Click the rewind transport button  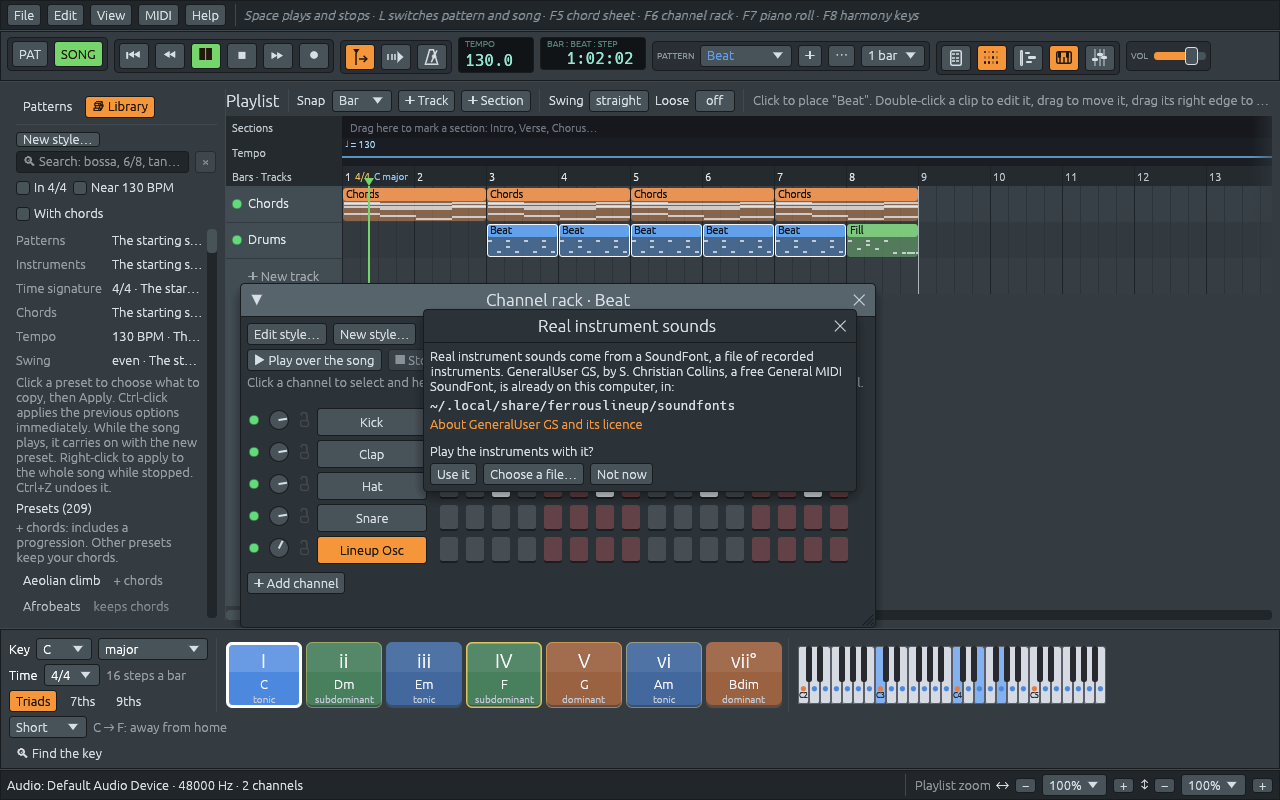coord(169,56)
